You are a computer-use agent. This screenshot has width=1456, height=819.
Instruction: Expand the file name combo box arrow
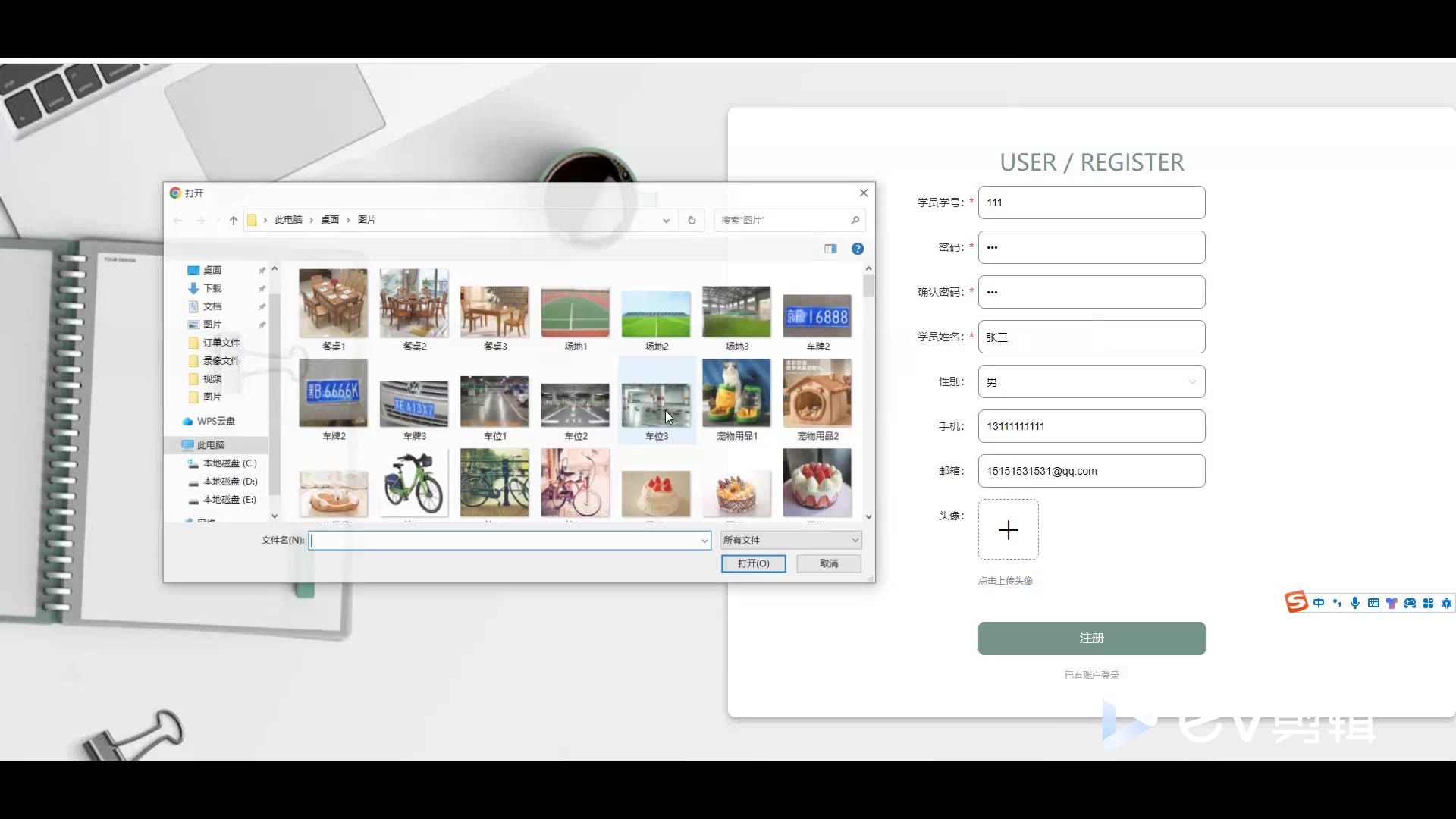pos(704,541)
